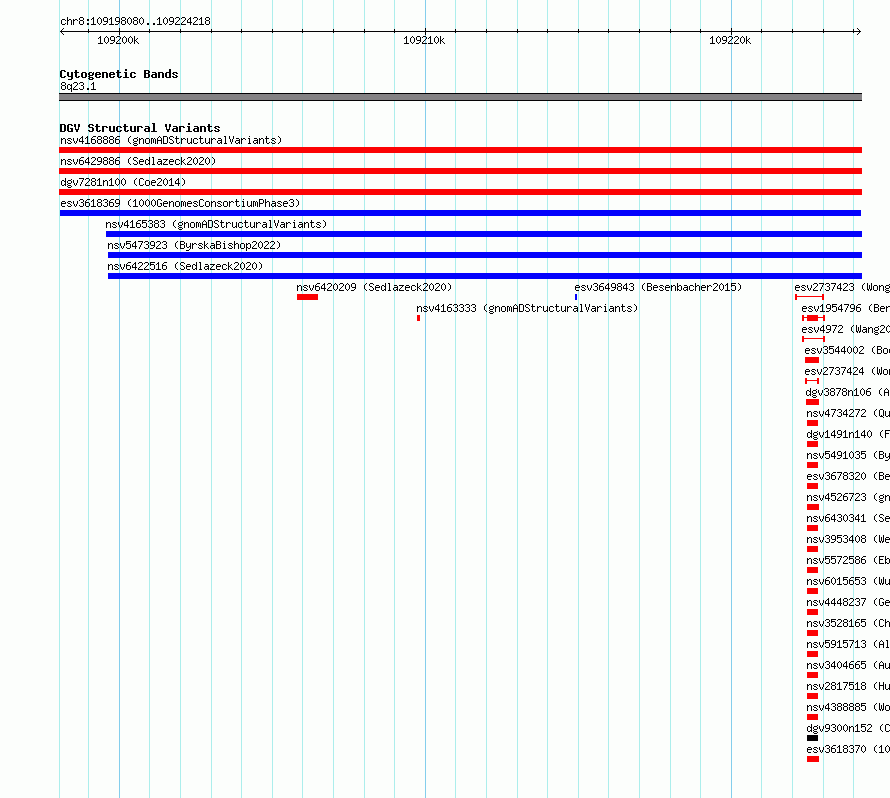Viewport: 890px width, 798px height.
Task: Open the nsv3953408 variant label
Action: pyautogui.click(x=848, y=539)
